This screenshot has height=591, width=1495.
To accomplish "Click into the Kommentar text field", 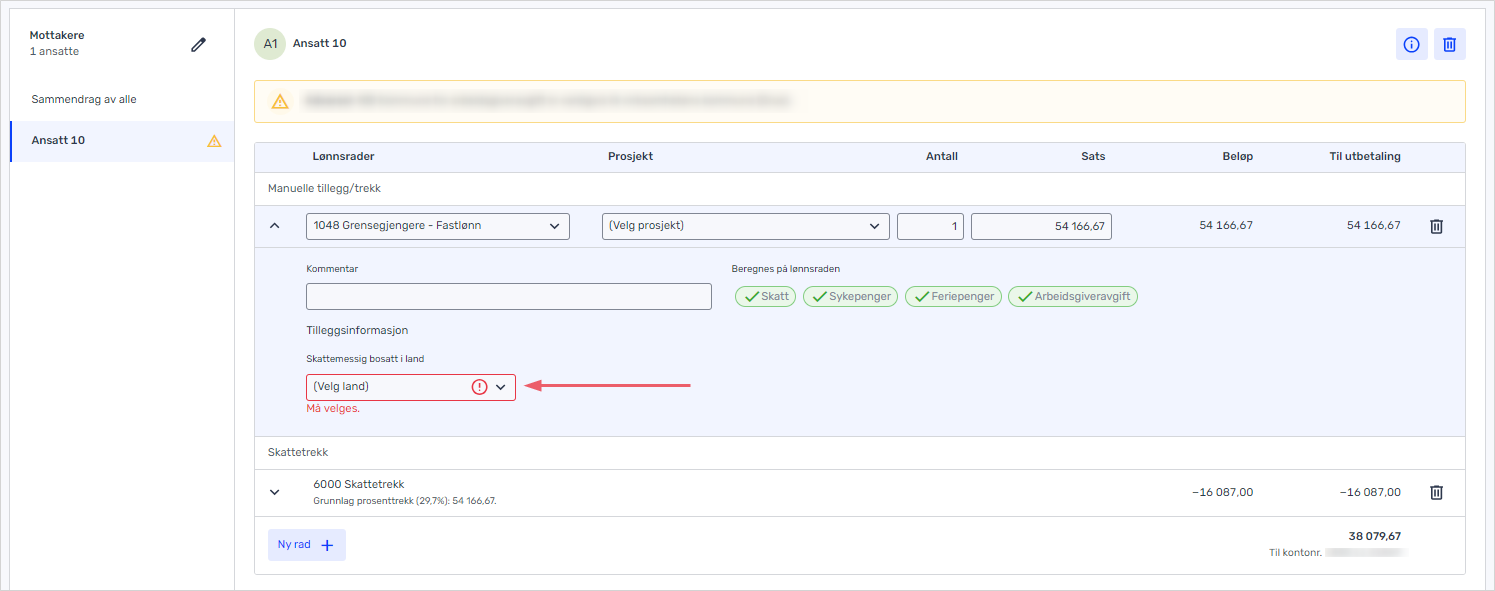I will point(508,297).
